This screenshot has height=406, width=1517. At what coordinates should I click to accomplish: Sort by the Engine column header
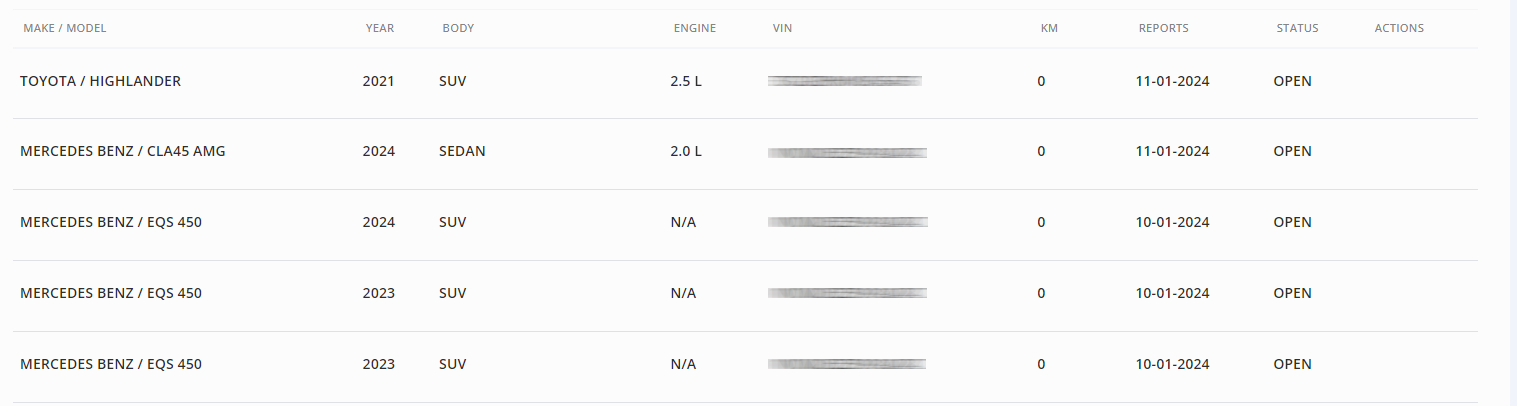coord(695,28)
